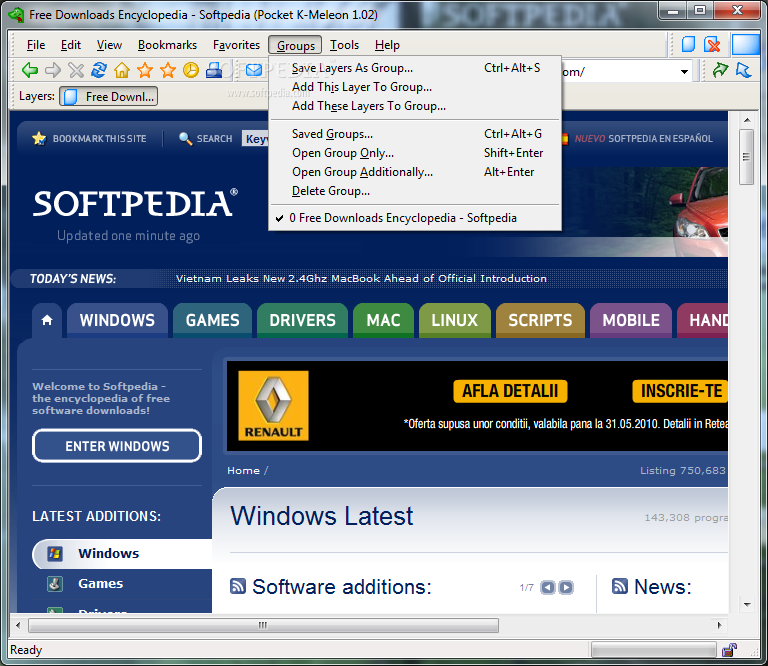Click the green Go arrow icon
Image resolution: width=768 pixels, height=666 pixels.
click(720, 71)
